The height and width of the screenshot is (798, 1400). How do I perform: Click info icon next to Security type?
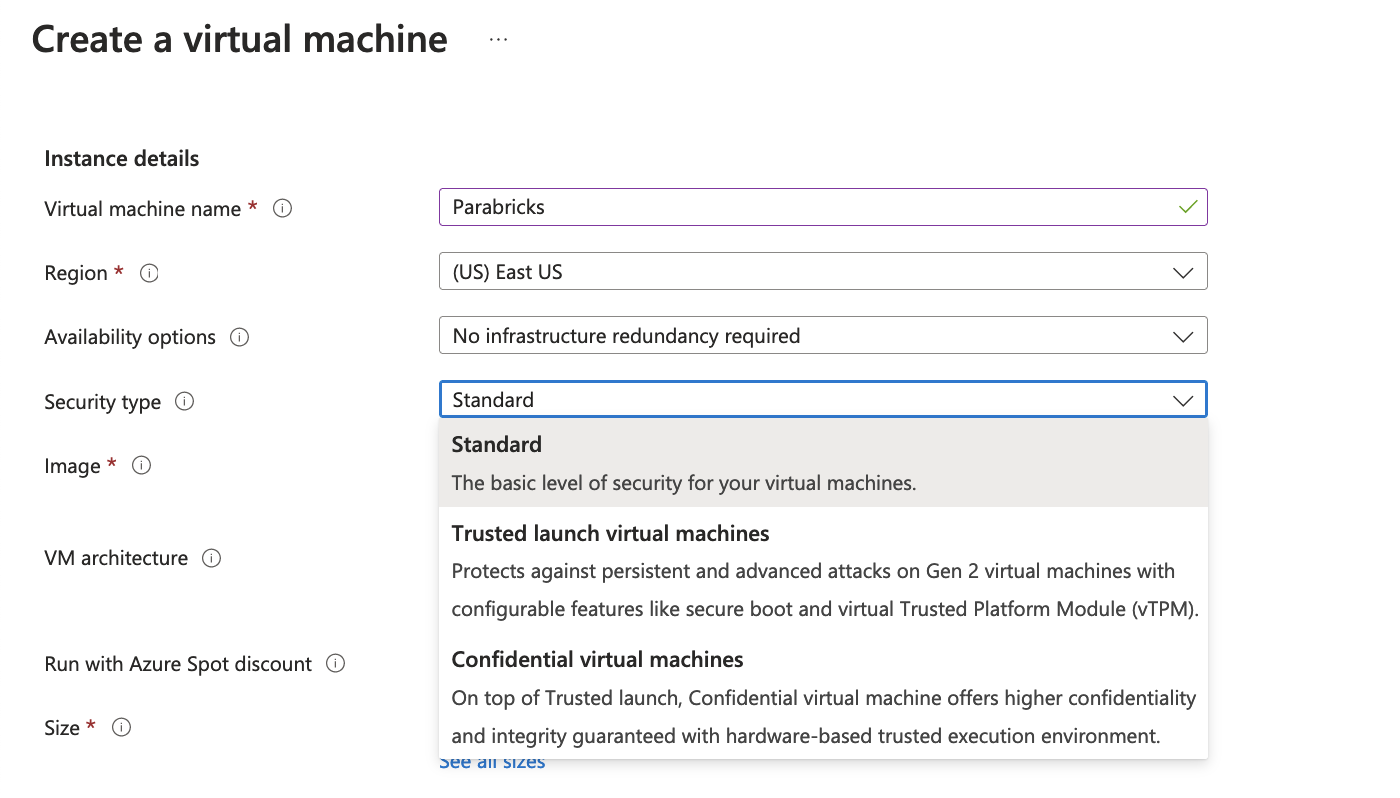click(x=185, y=401)
